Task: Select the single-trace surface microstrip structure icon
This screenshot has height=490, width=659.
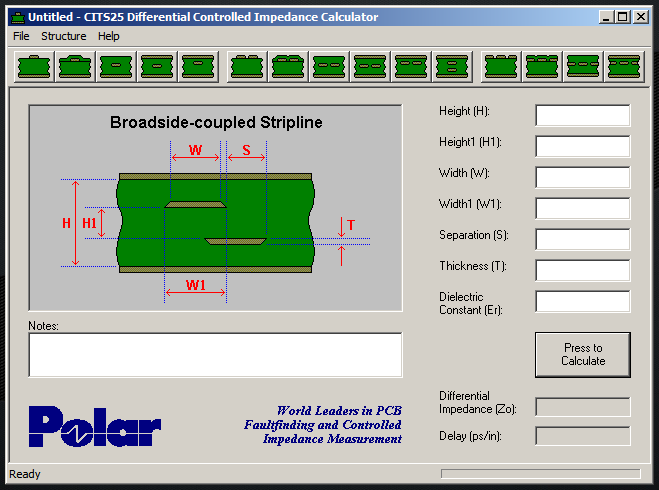Action: coord(34,66)
